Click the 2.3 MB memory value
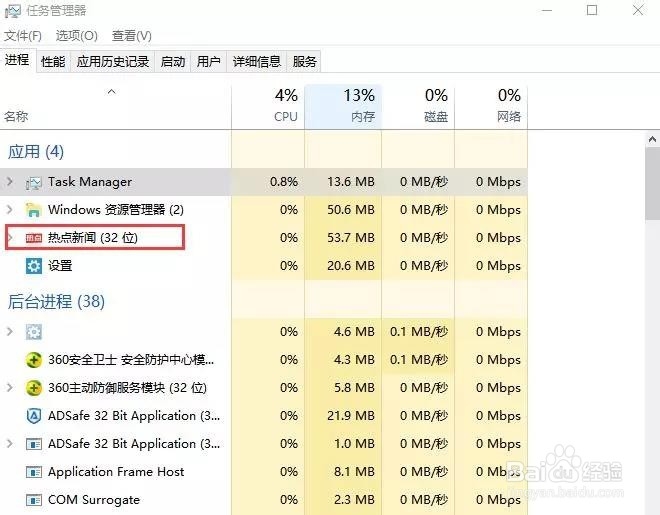The height and width of the screenshot is (515, 660). pos(354,500)
